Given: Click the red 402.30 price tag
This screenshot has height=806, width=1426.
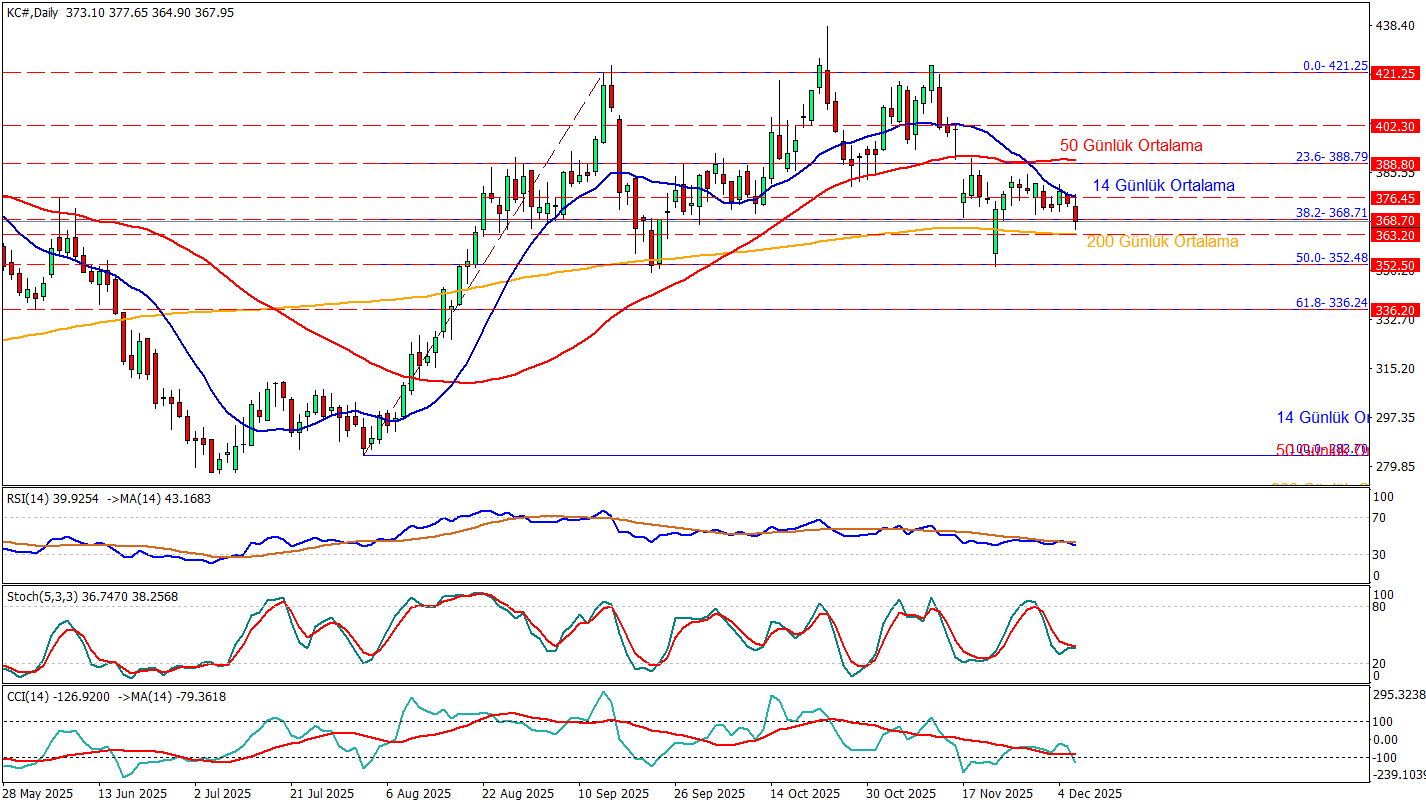Looking at the screenshot, I should pyautogui.click(x=1395, y=126).
